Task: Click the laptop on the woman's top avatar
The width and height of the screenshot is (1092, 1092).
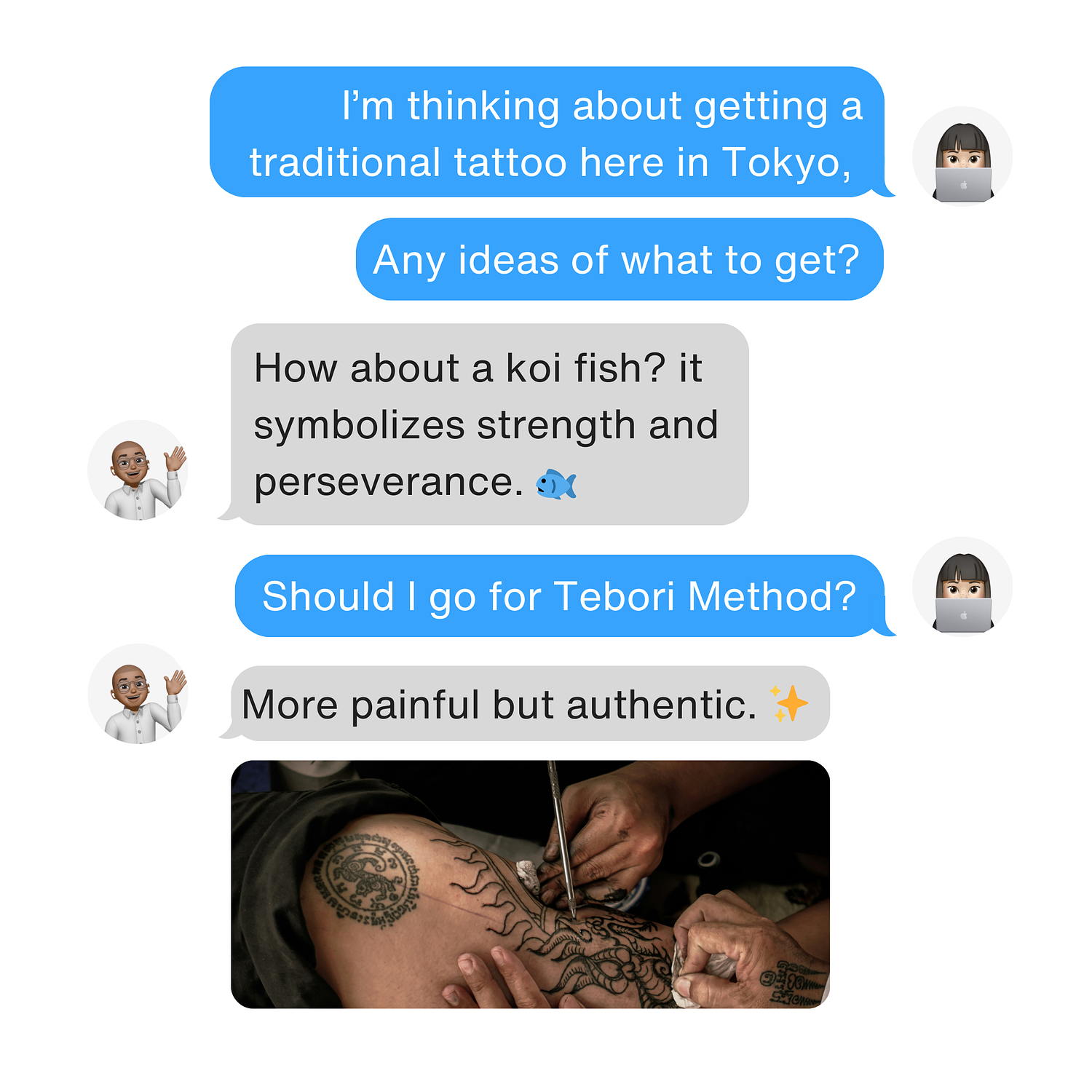Action: click(963, 185)
